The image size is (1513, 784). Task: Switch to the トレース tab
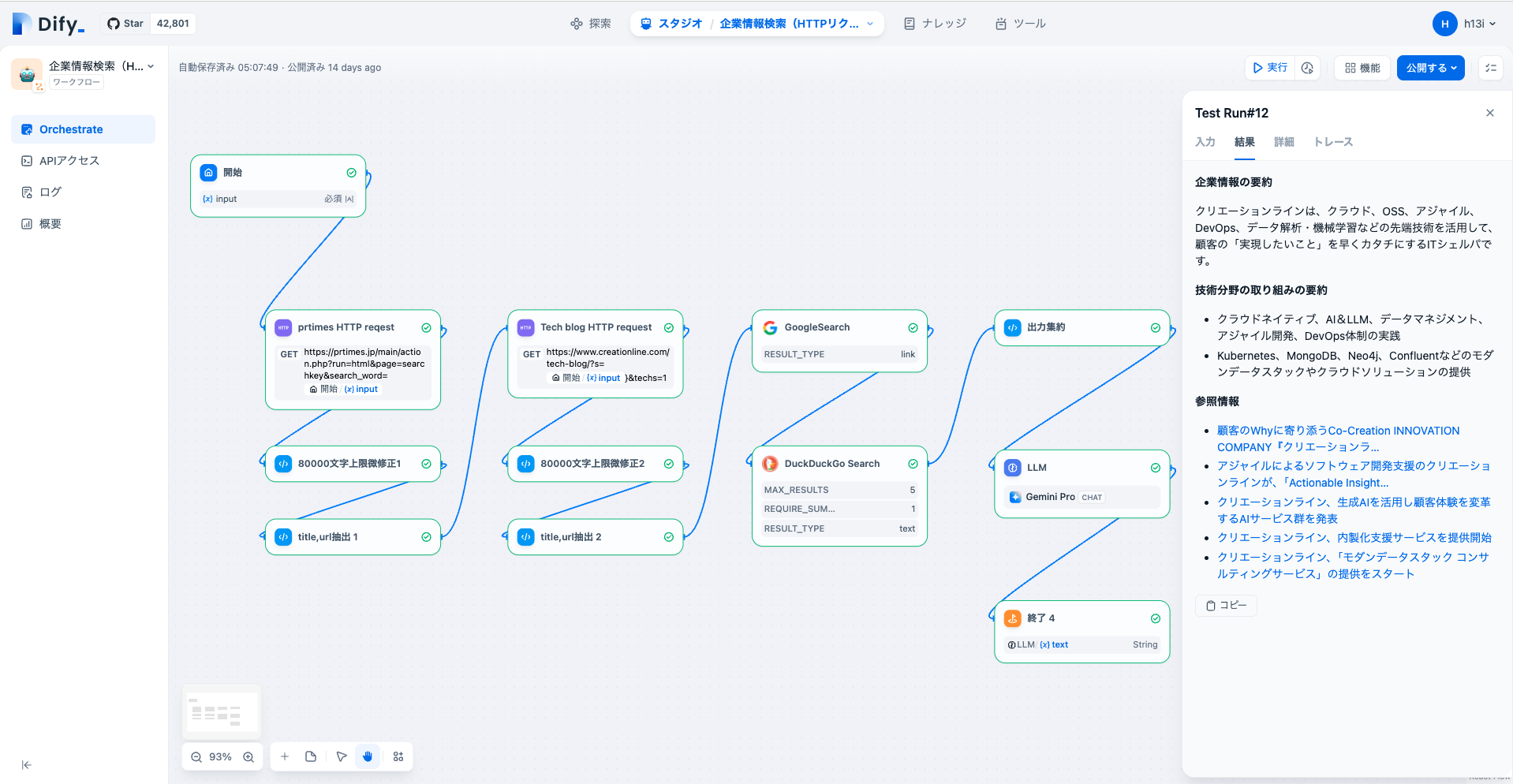tap(1332, 142)
